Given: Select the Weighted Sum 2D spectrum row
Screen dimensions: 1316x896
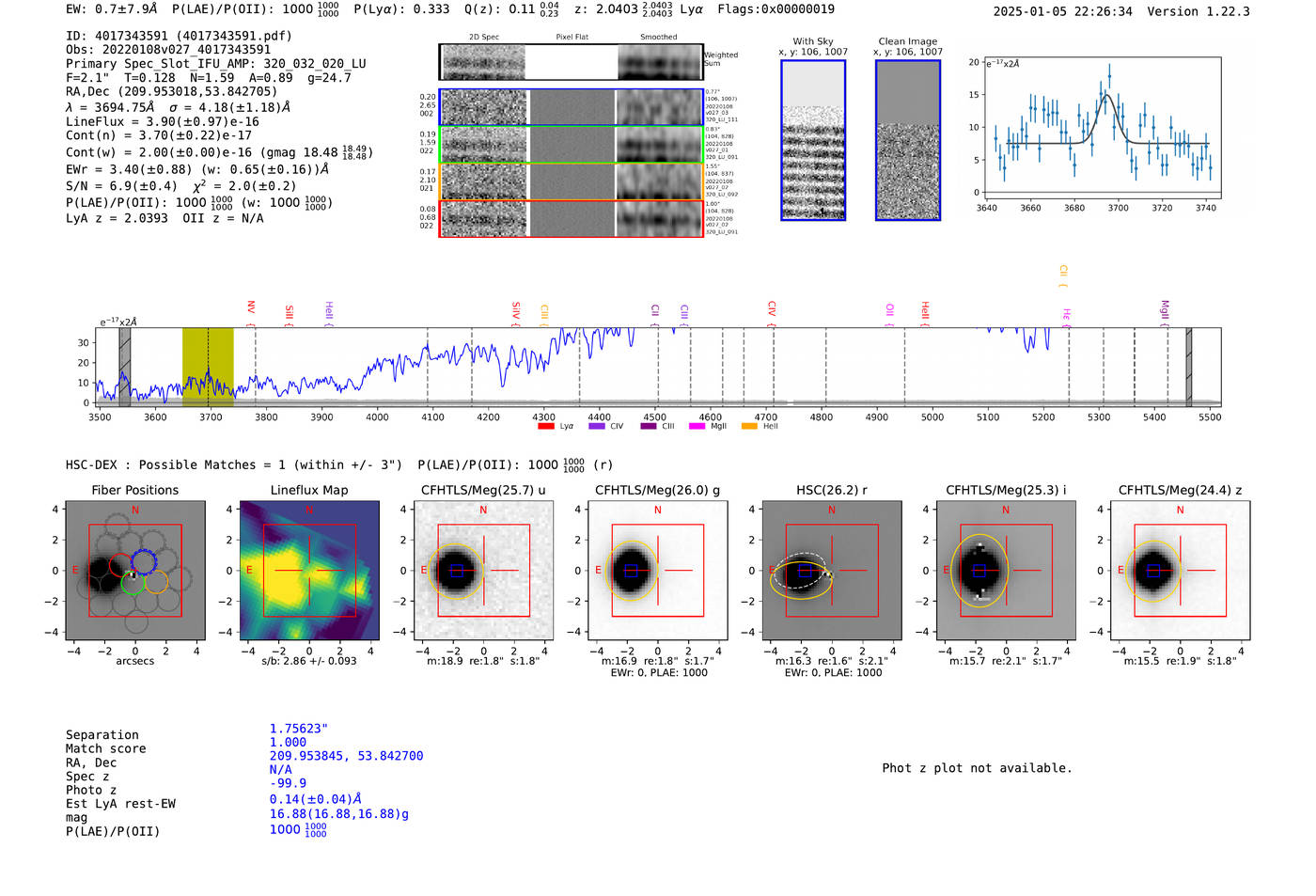Looking at the screenshot, I should click(x=572, y=62).
